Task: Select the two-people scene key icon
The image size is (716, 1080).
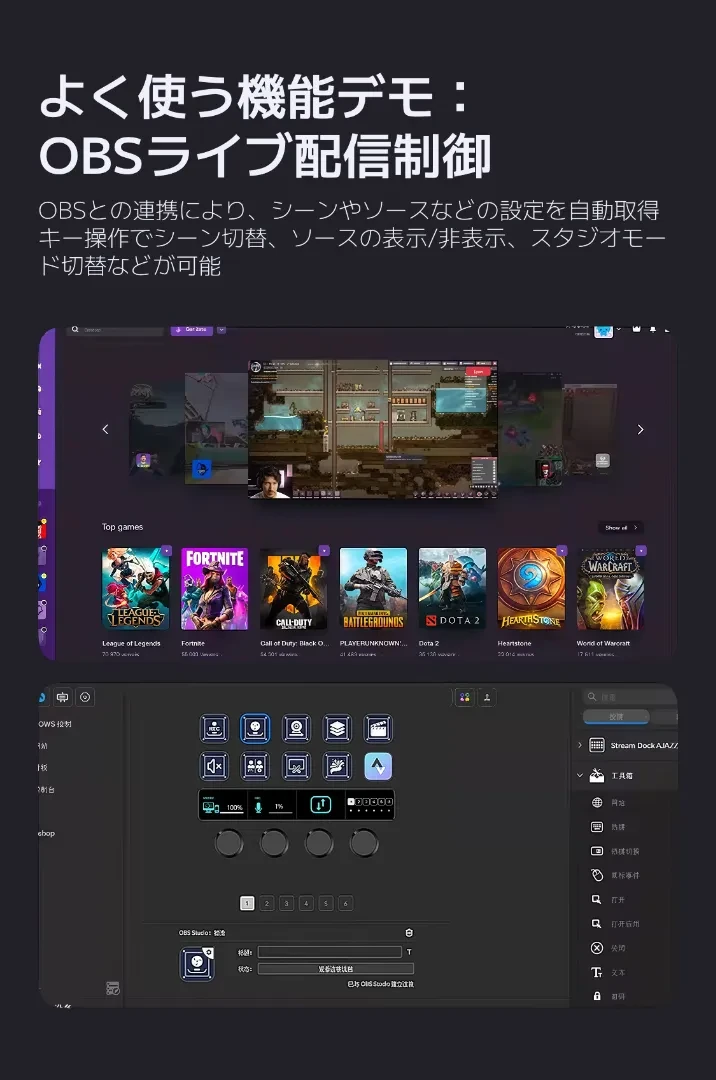Action: pos(255,766)
